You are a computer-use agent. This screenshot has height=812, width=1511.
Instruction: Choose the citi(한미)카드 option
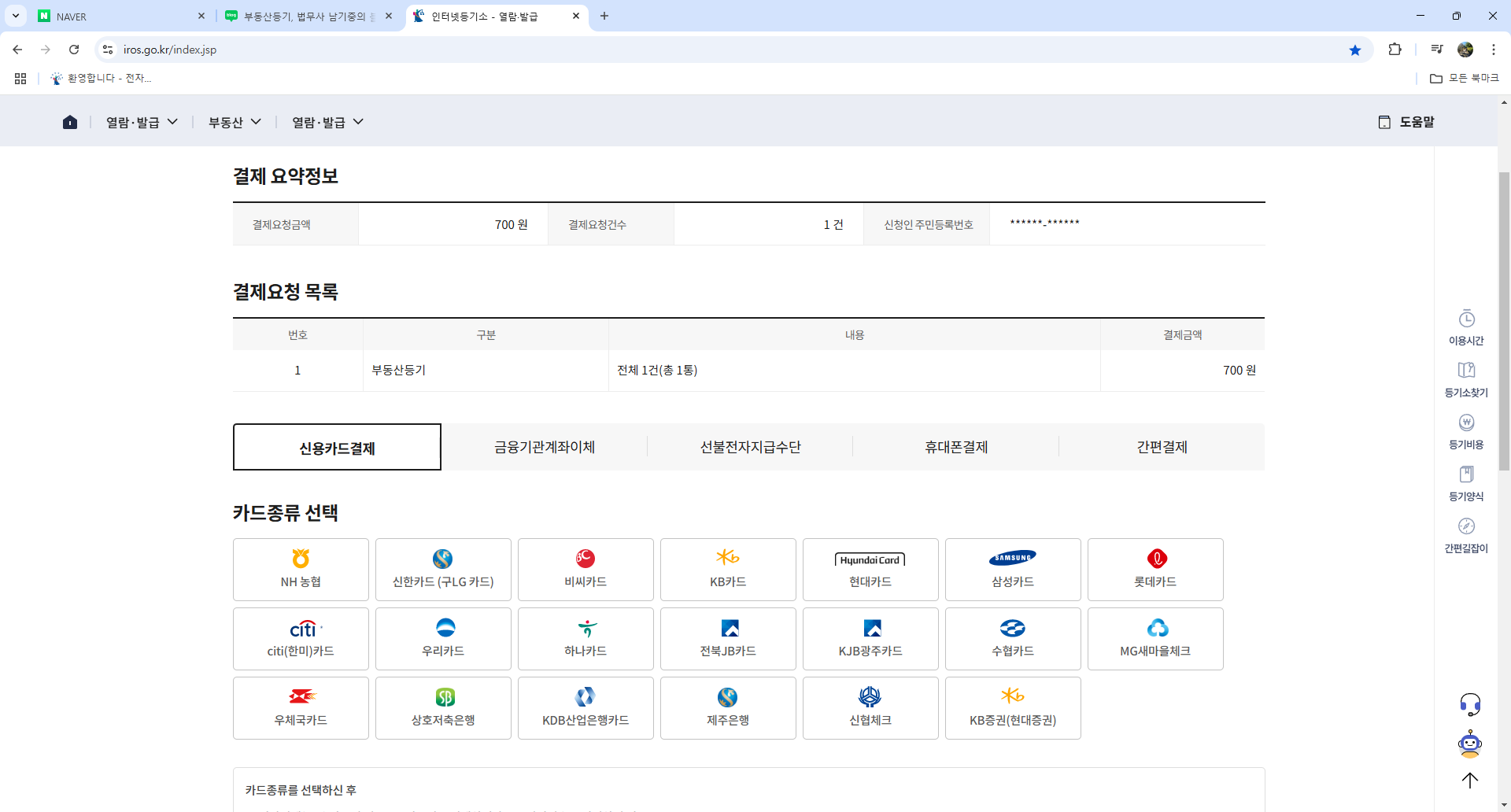click(x=301, y=639)
